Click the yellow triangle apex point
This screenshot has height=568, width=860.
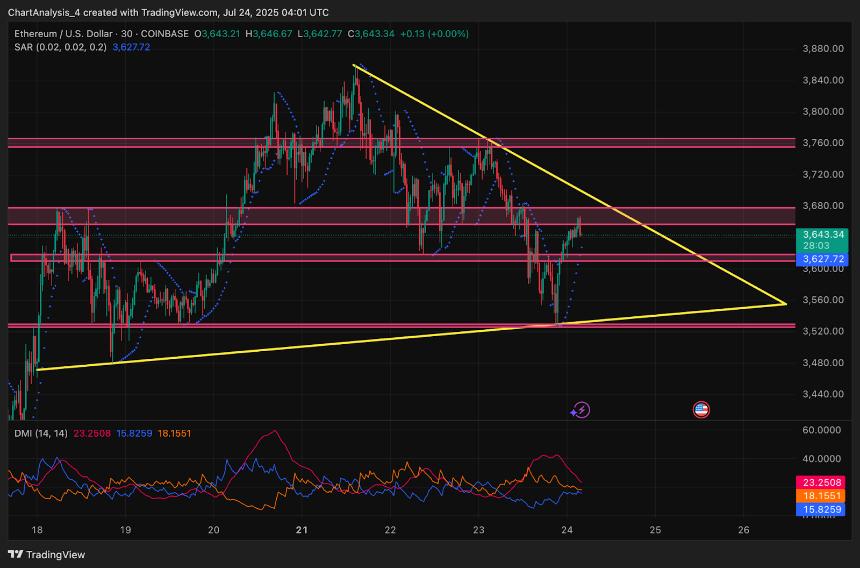pyautogui.click(x=785, y=303)
